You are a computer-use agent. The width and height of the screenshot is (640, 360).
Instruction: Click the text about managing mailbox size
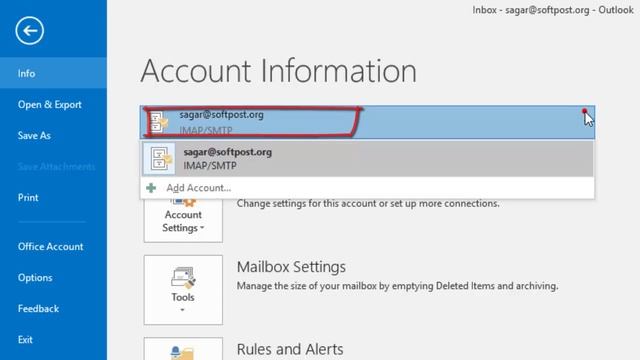coord(397,286)
